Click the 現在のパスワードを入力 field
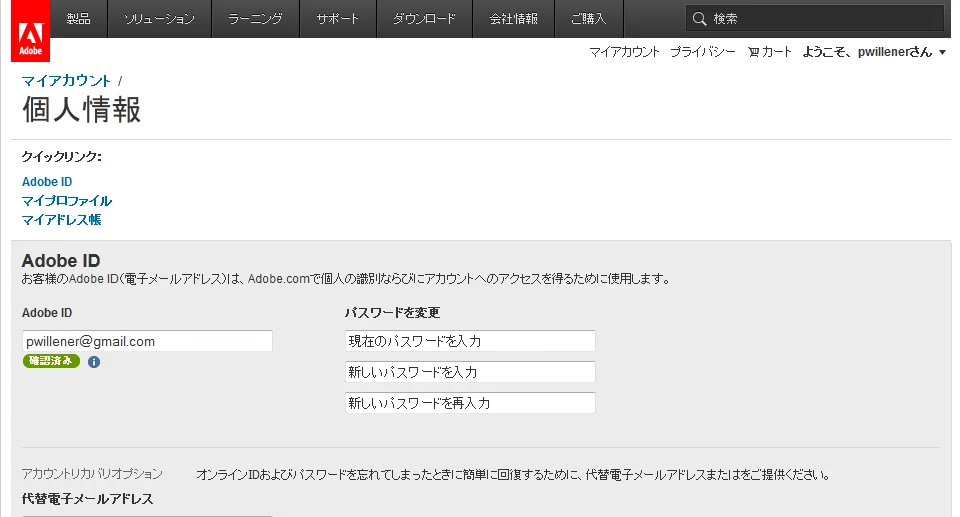Screen dimensions: 960x517 [470, 341]
